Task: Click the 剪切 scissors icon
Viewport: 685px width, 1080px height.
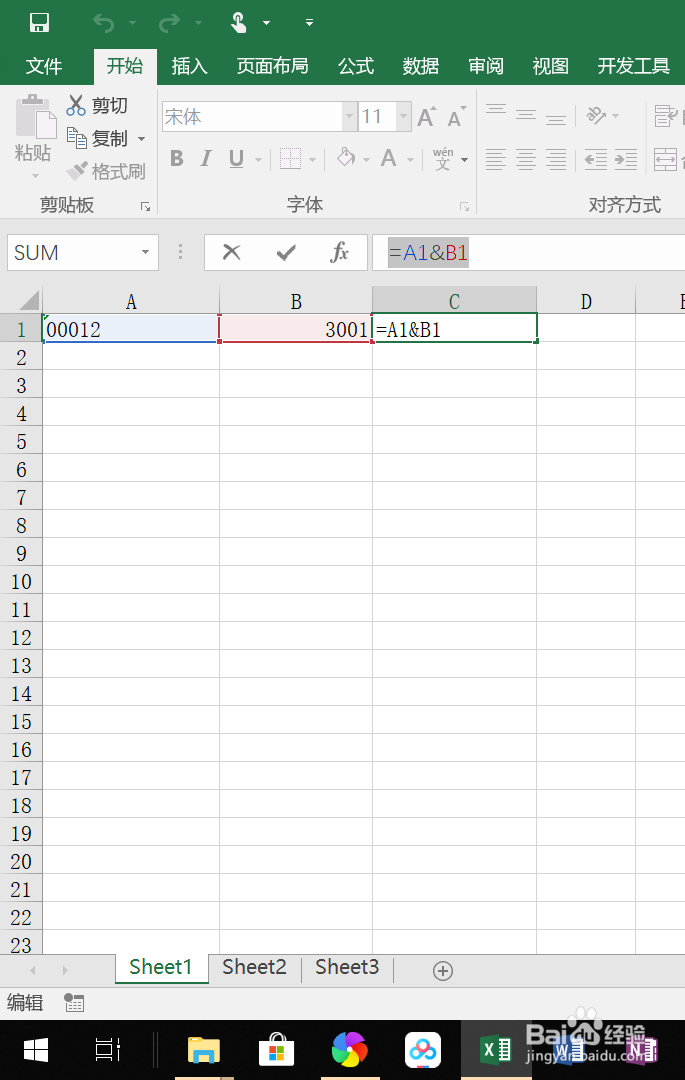Action: (76, 105)
